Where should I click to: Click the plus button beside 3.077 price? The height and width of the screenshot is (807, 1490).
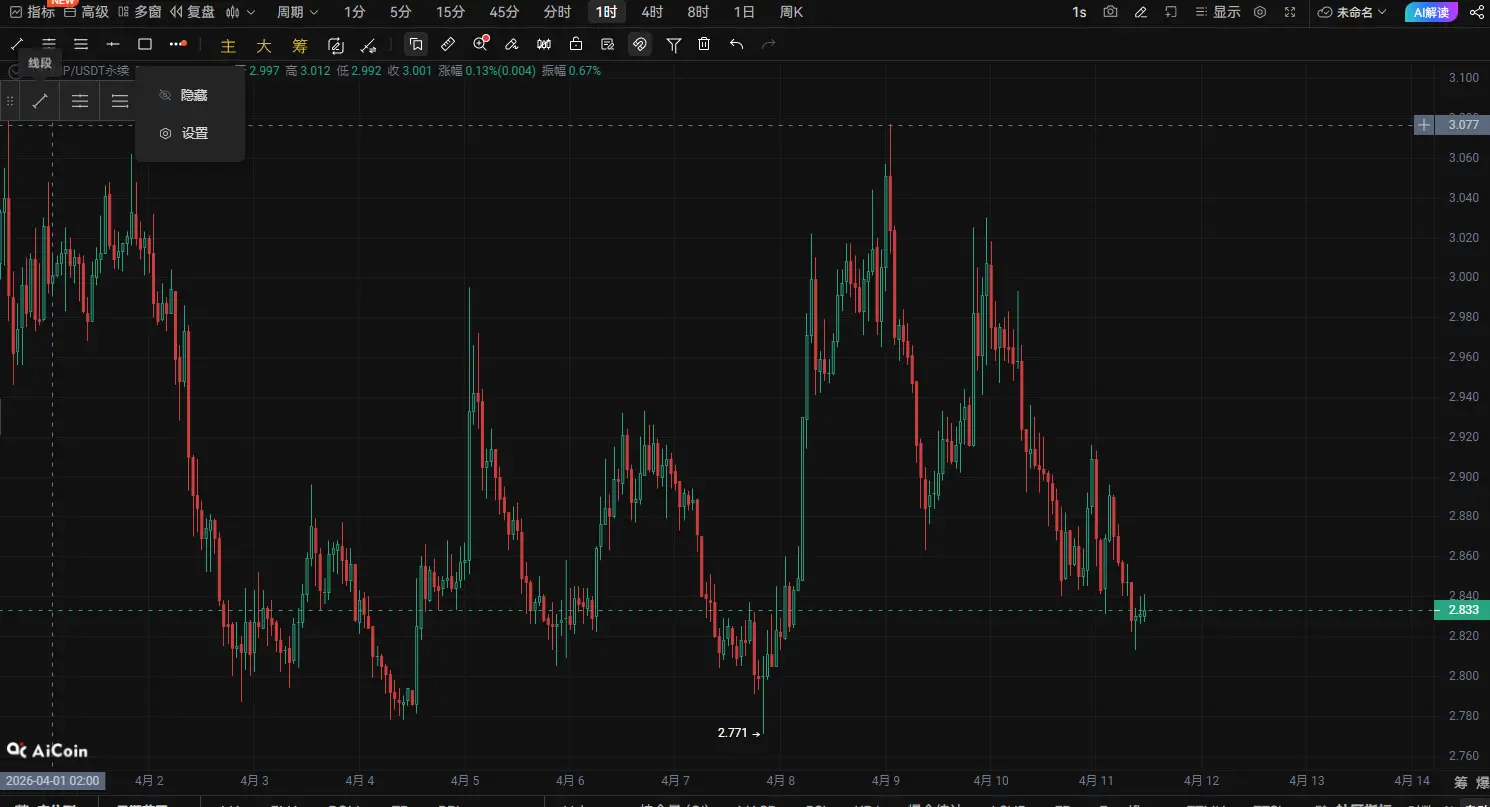[x=1424, y=125]
